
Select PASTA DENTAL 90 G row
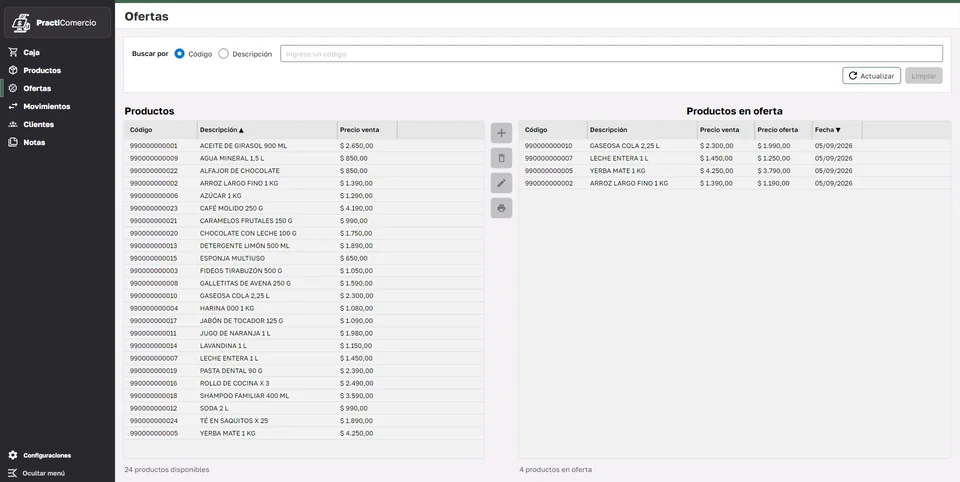pyautogui.click(x=304, y=371)
